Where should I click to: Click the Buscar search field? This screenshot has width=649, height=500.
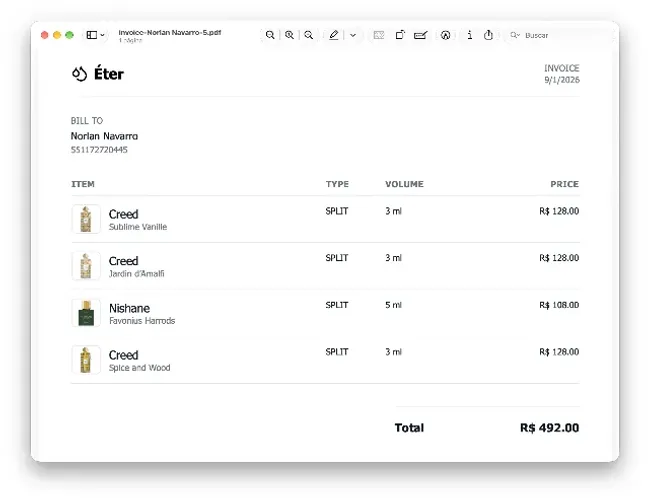[559, 35]
